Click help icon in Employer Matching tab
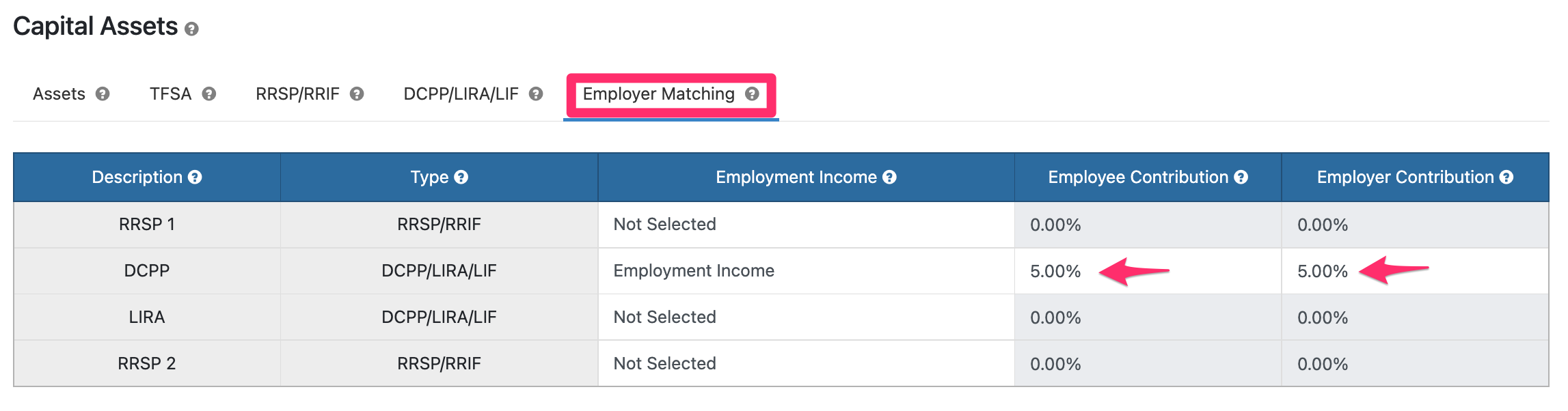The height and width of the screenshot is (411, 1568). pyautogui.click(x=752, y=94)
